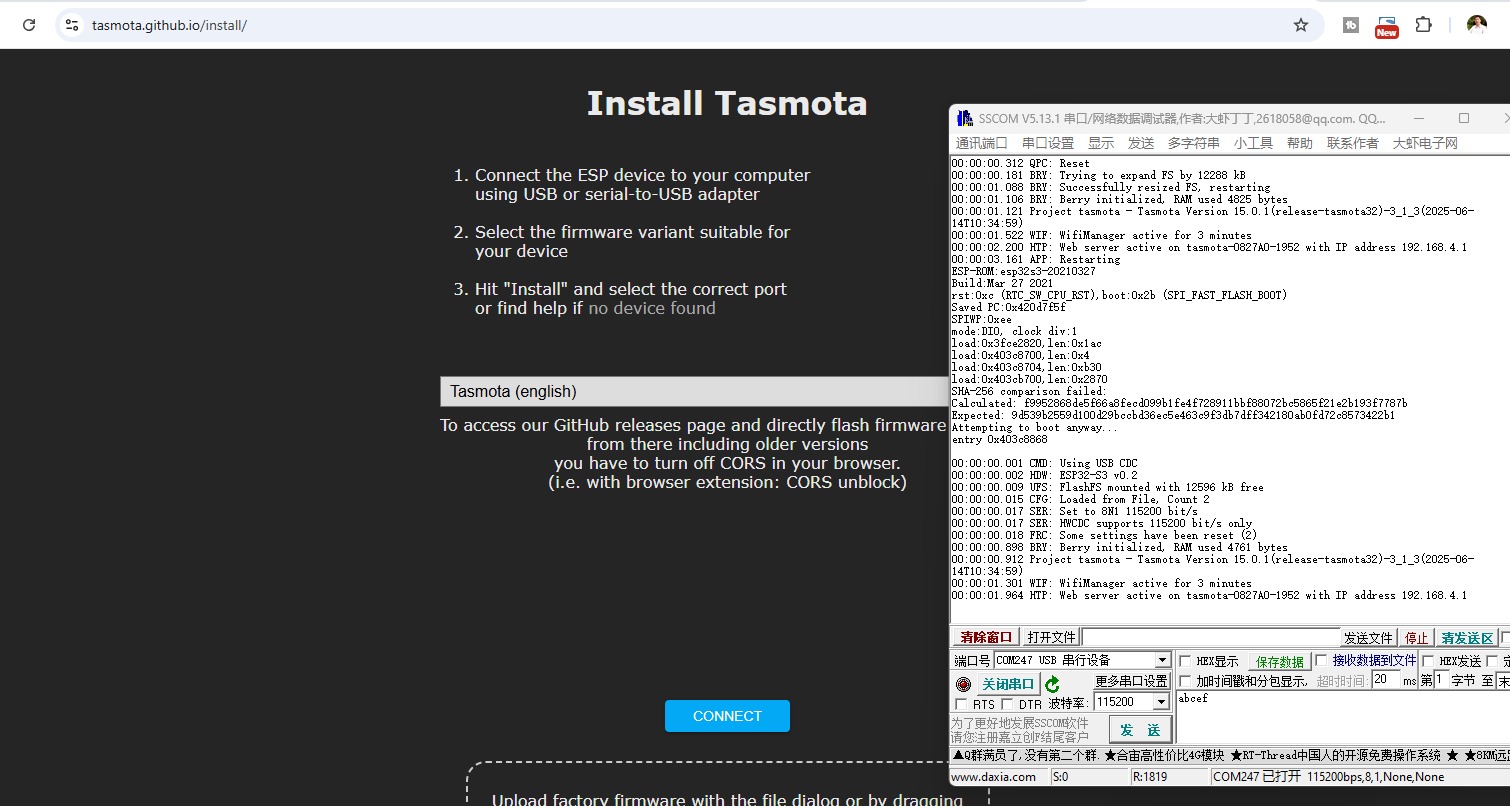Viewport: 1510px width, 806px height.
Task: Open the Chrome profile avatar
Action: [x=1476, y=25]
